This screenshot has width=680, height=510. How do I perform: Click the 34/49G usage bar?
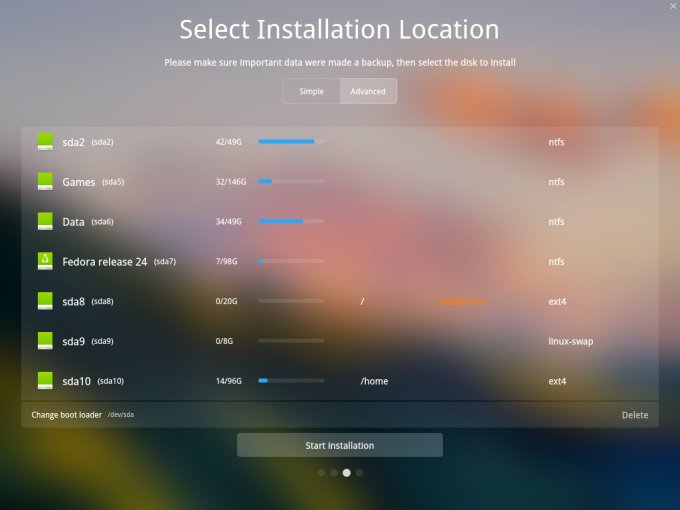(291, 221)
